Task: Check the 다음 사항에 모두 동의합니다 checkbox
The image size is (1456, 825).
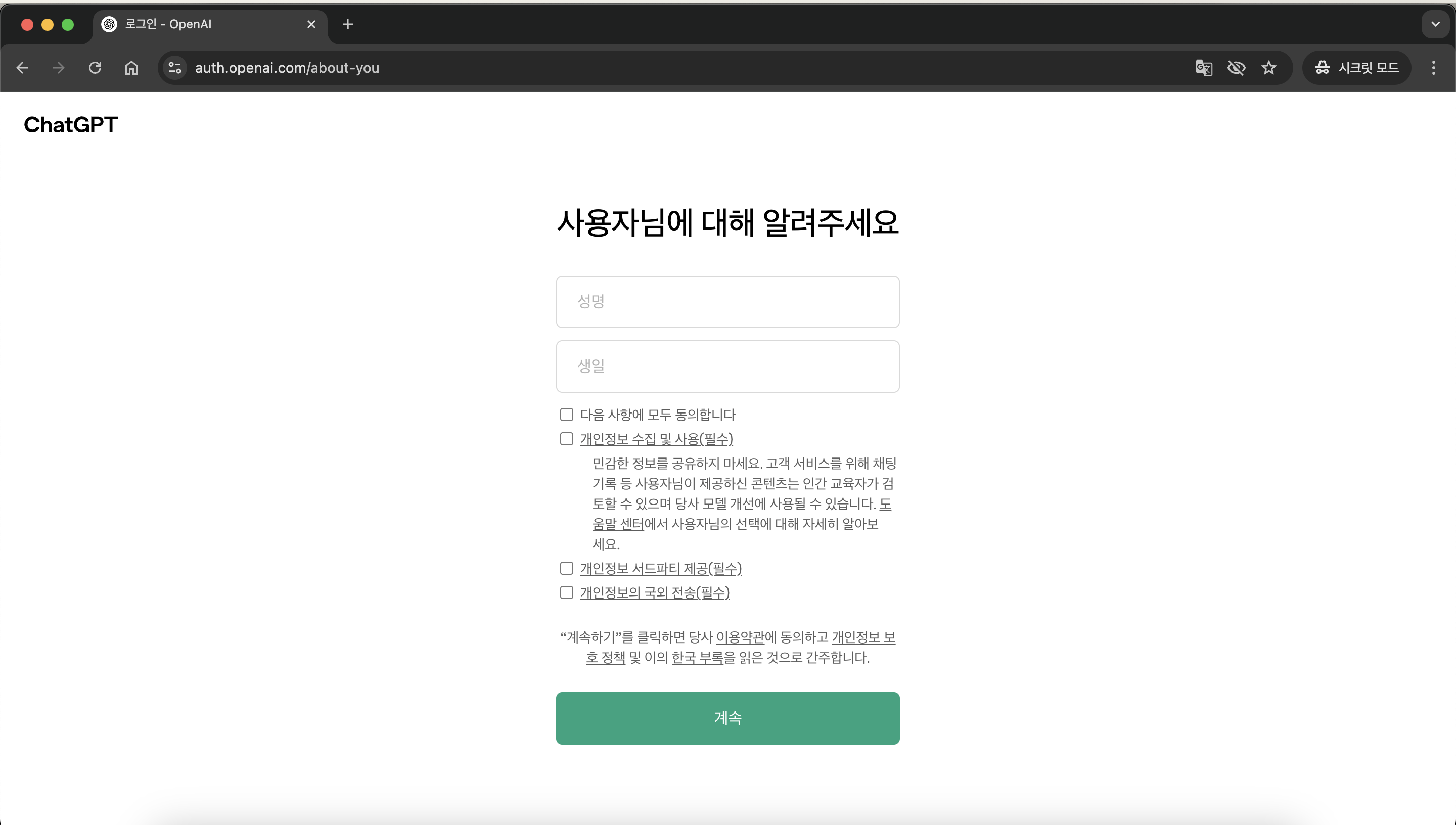Action: point(567,415)
